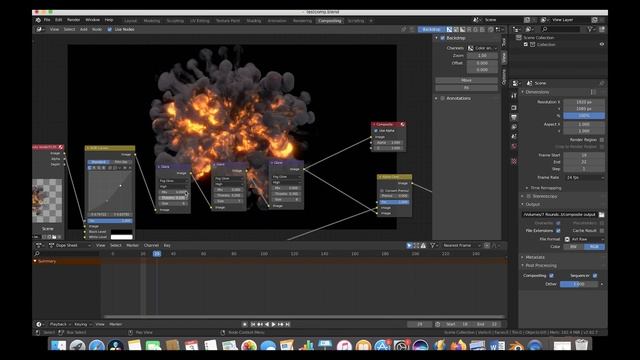Image resolution: width=640 pixels, height=360 pixels.
Task: Open the Tool tab in node sidebar
Action: coord(504,42)
